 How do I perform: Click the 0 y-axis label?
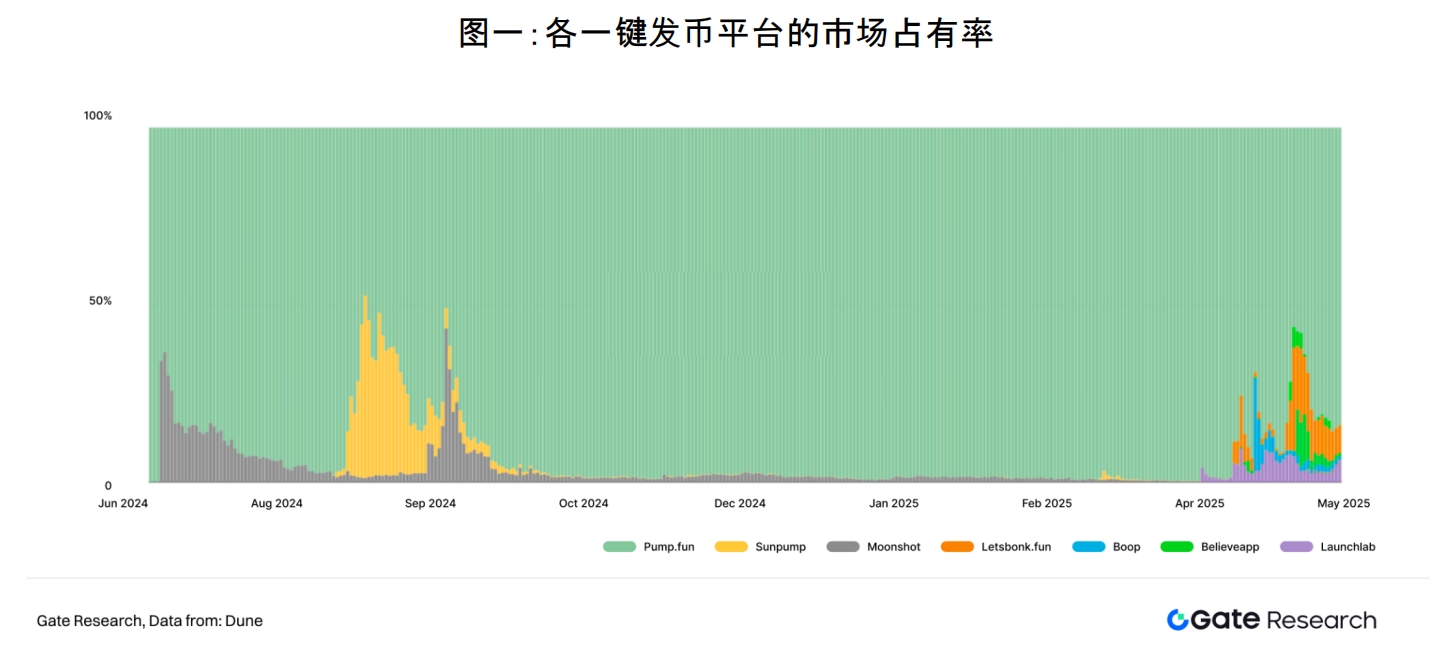coord(108,485)
